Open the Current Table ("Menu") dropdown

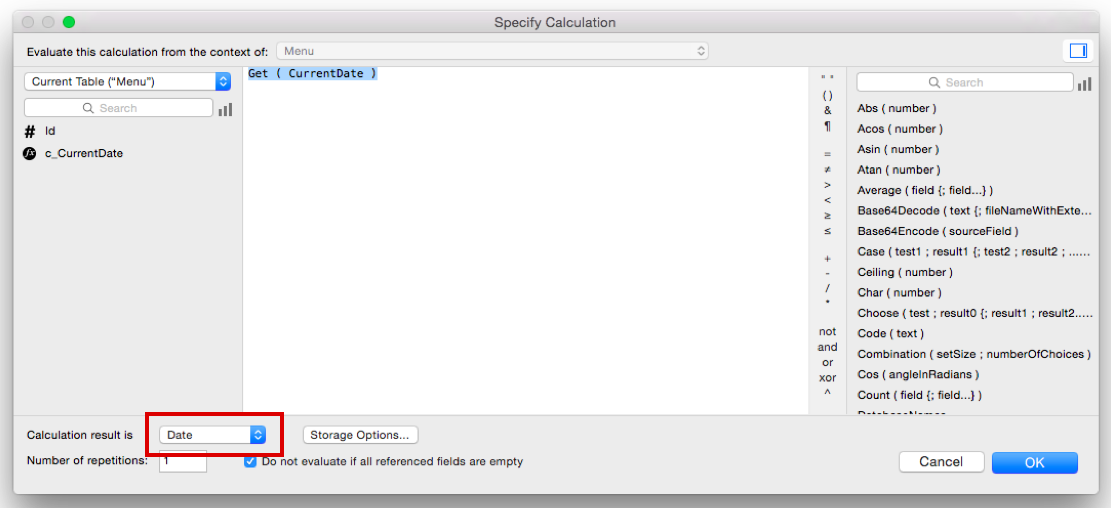click(x=128, y=81)
